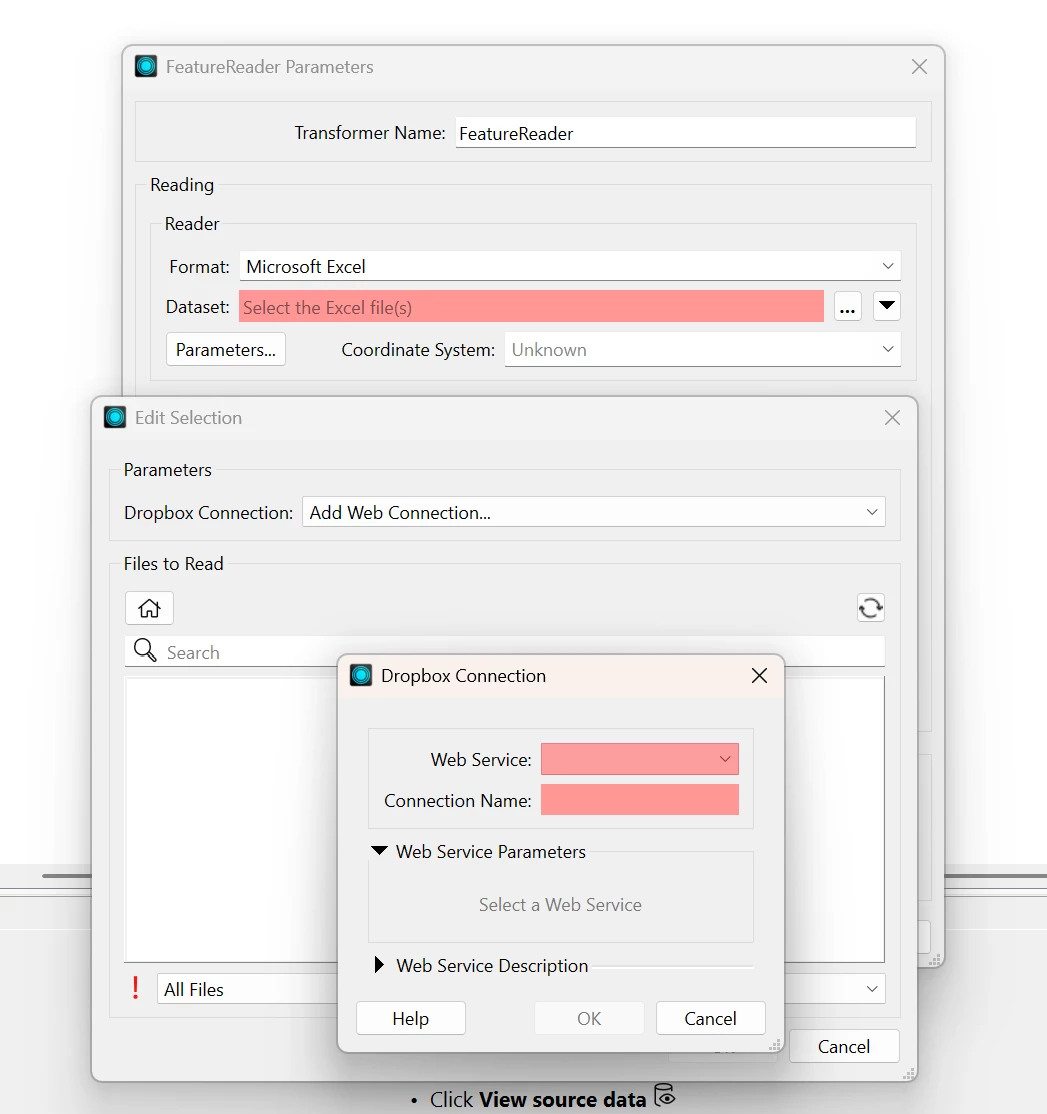Open the All Files filter dropdown
Viewport: 1047px width, 1114px height.
pyautogui.click(x=521, y=989)
